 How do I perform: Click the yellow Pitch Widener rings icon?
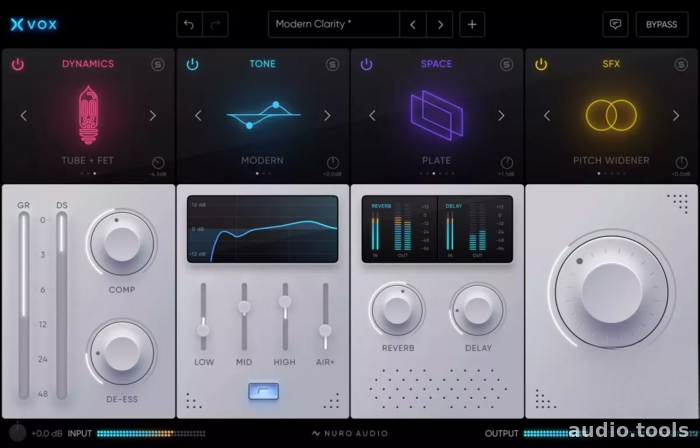(611, 115)
